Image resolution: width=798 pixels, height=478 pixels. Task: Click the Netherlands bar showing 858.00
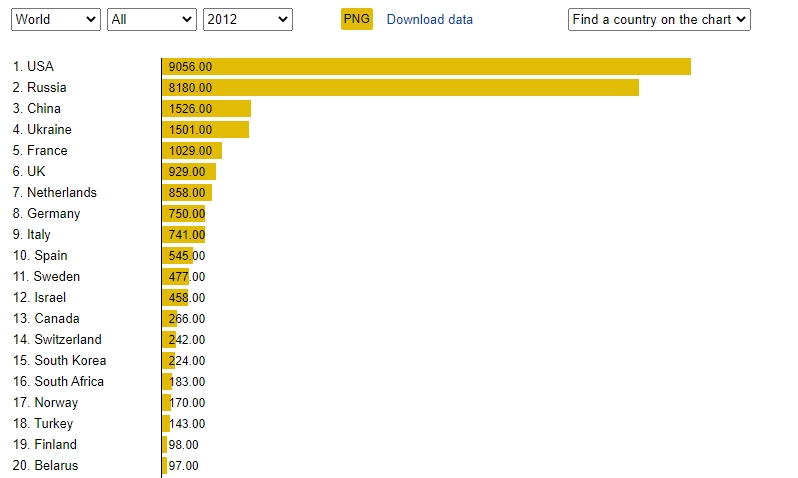[x=187, y=192]
